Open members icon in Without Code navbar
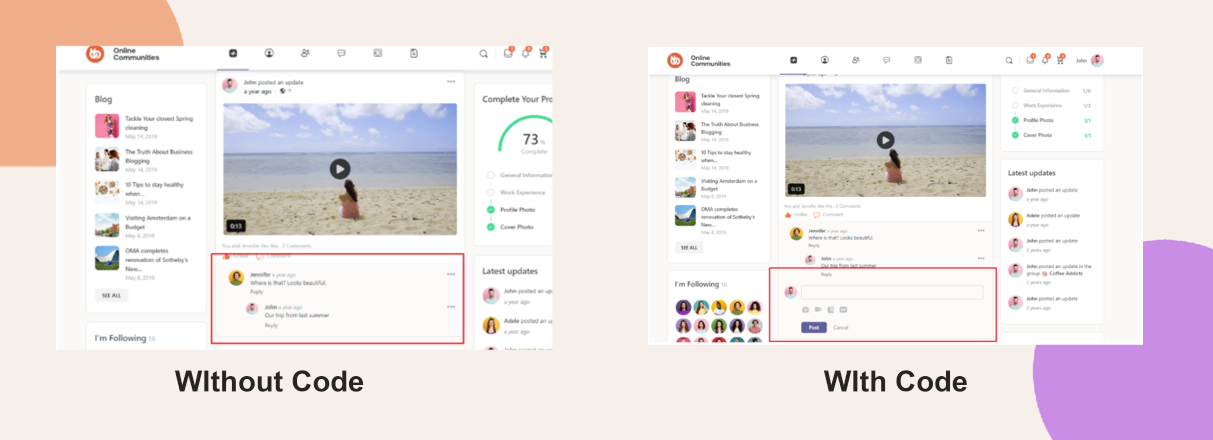The image size is (1213, 440). point(305,53)
